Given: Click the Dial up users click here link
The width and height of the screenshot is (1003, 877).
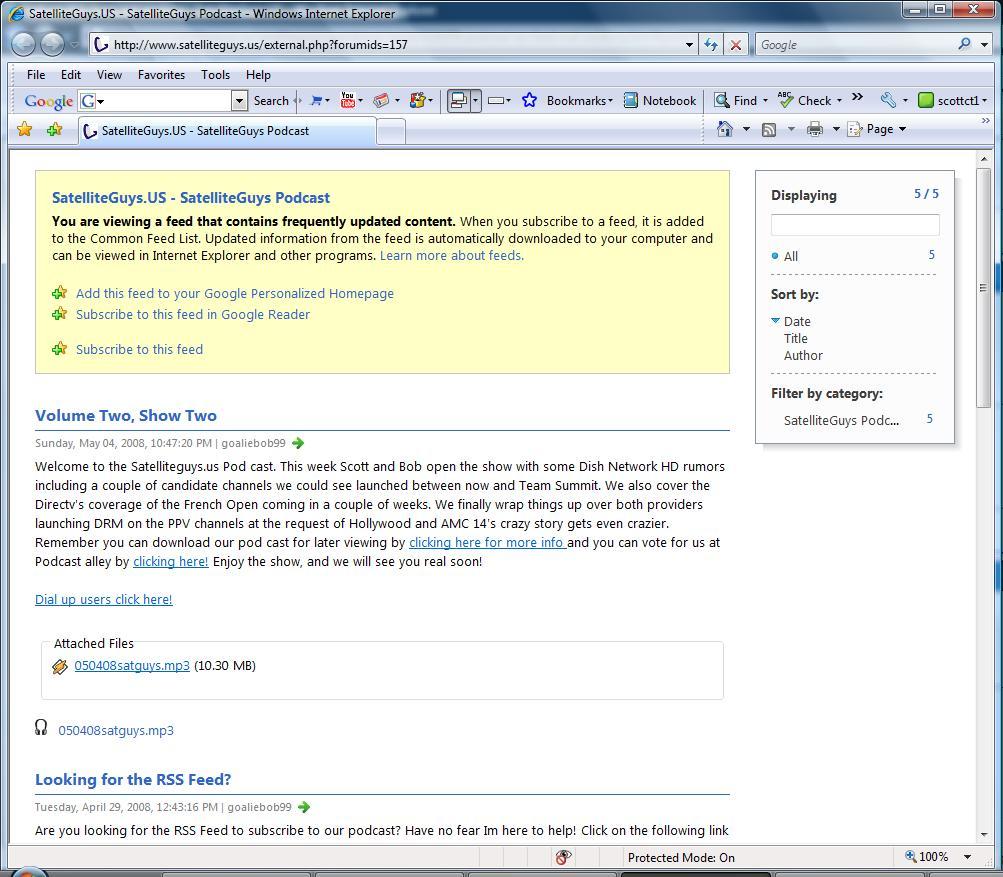Looking at the screenshot, I should [104, 599].
